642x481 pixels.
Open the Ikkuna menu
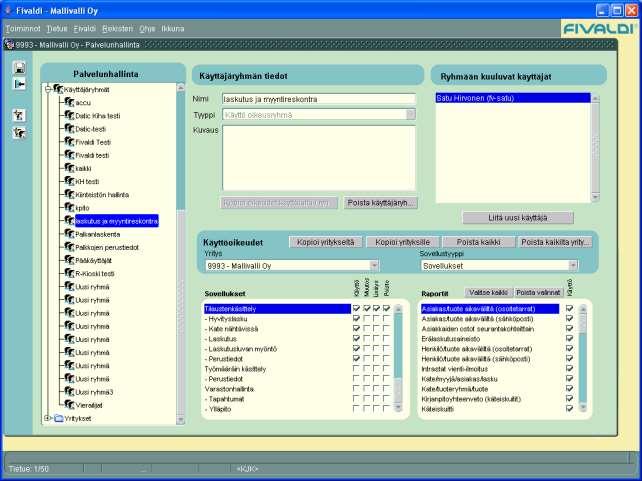[173, 29]
